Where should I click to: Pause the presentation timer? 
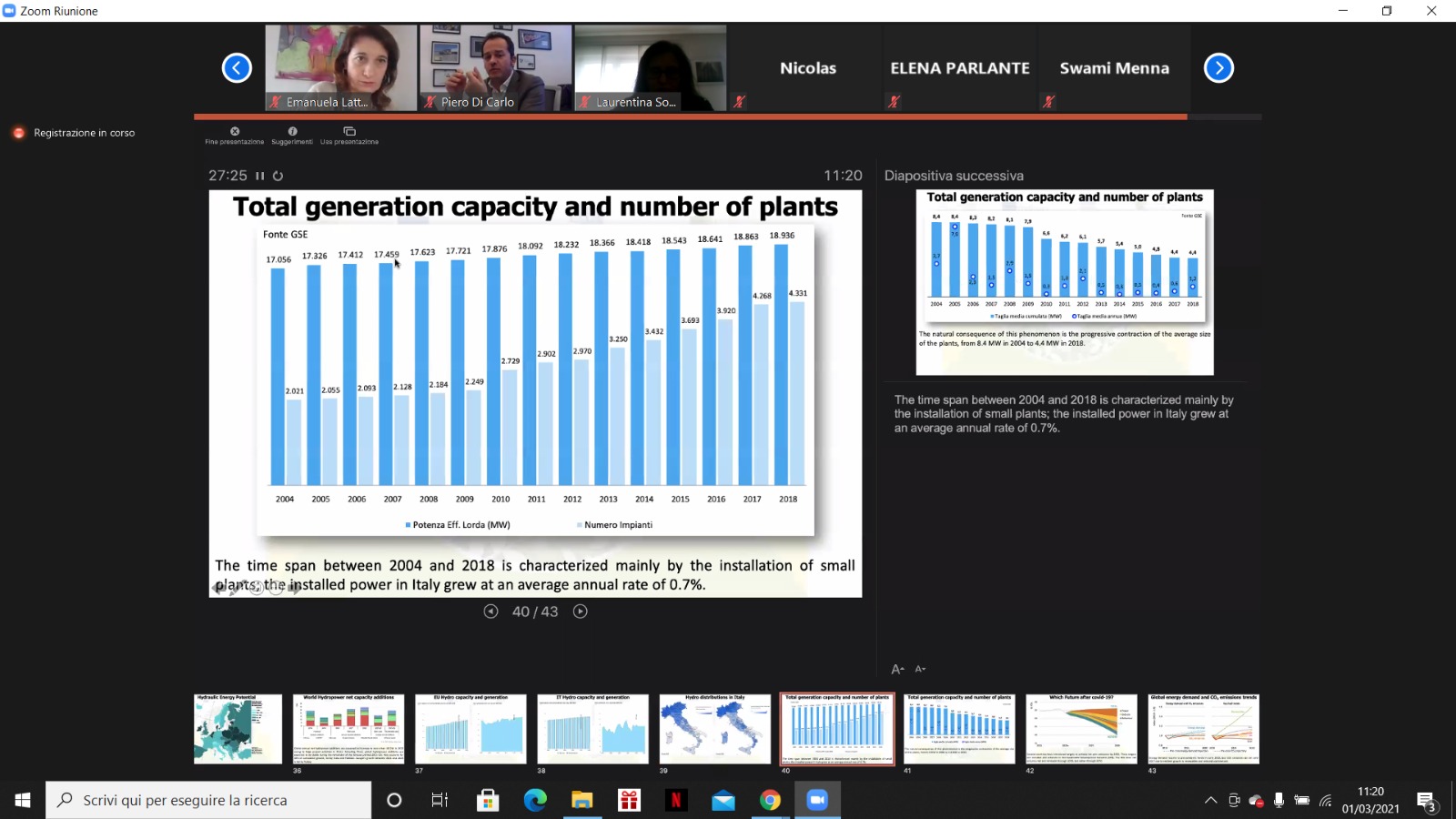tap(260, 177)
